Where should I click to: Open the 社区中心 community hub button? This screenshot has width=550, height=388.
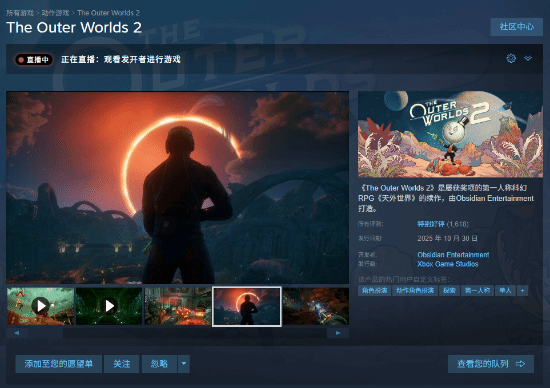516,27
